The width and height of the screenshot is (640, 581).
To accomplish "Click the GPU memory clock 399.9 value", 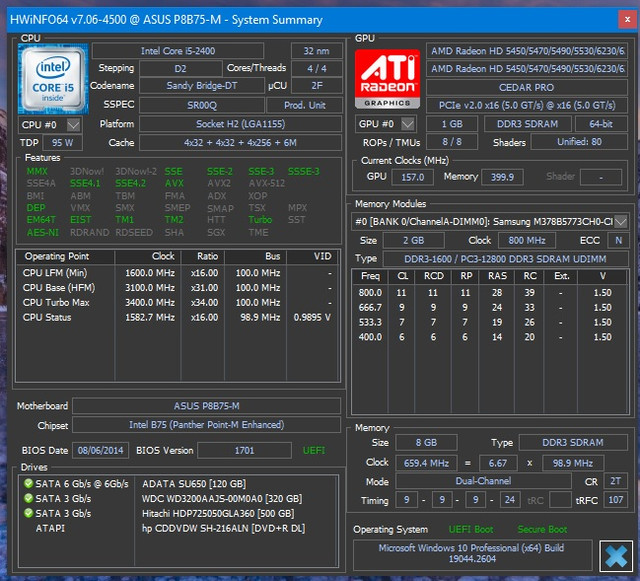I will click(x=502, y=177).
